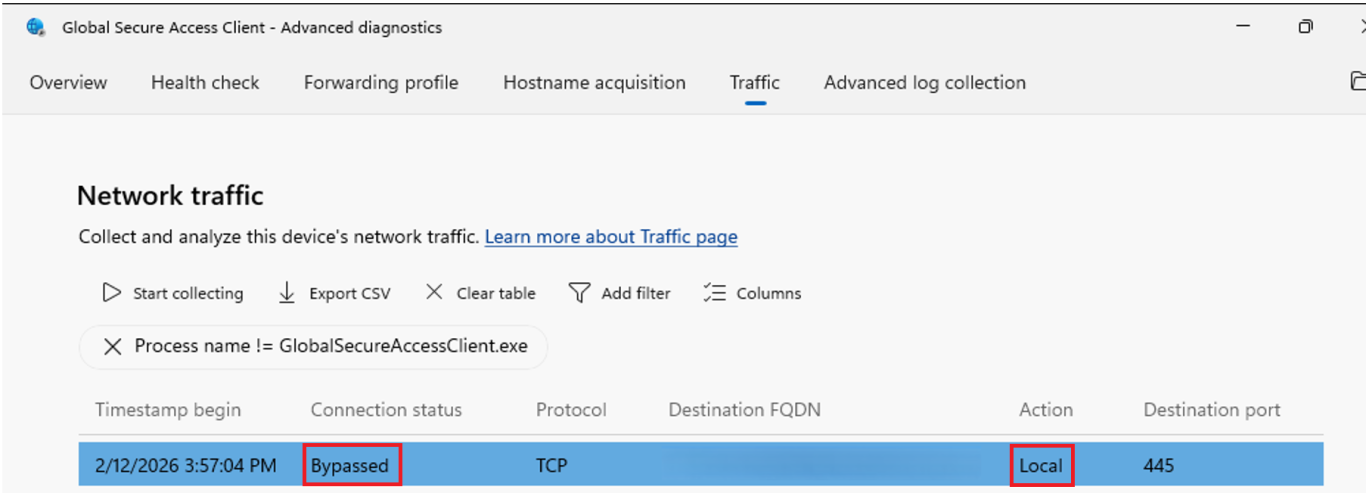Click the Connection status column header

386,410
